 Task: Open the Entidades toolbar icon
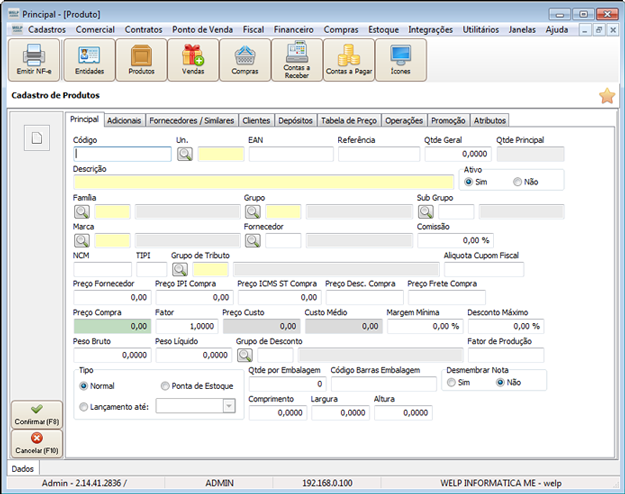(90, 60)
